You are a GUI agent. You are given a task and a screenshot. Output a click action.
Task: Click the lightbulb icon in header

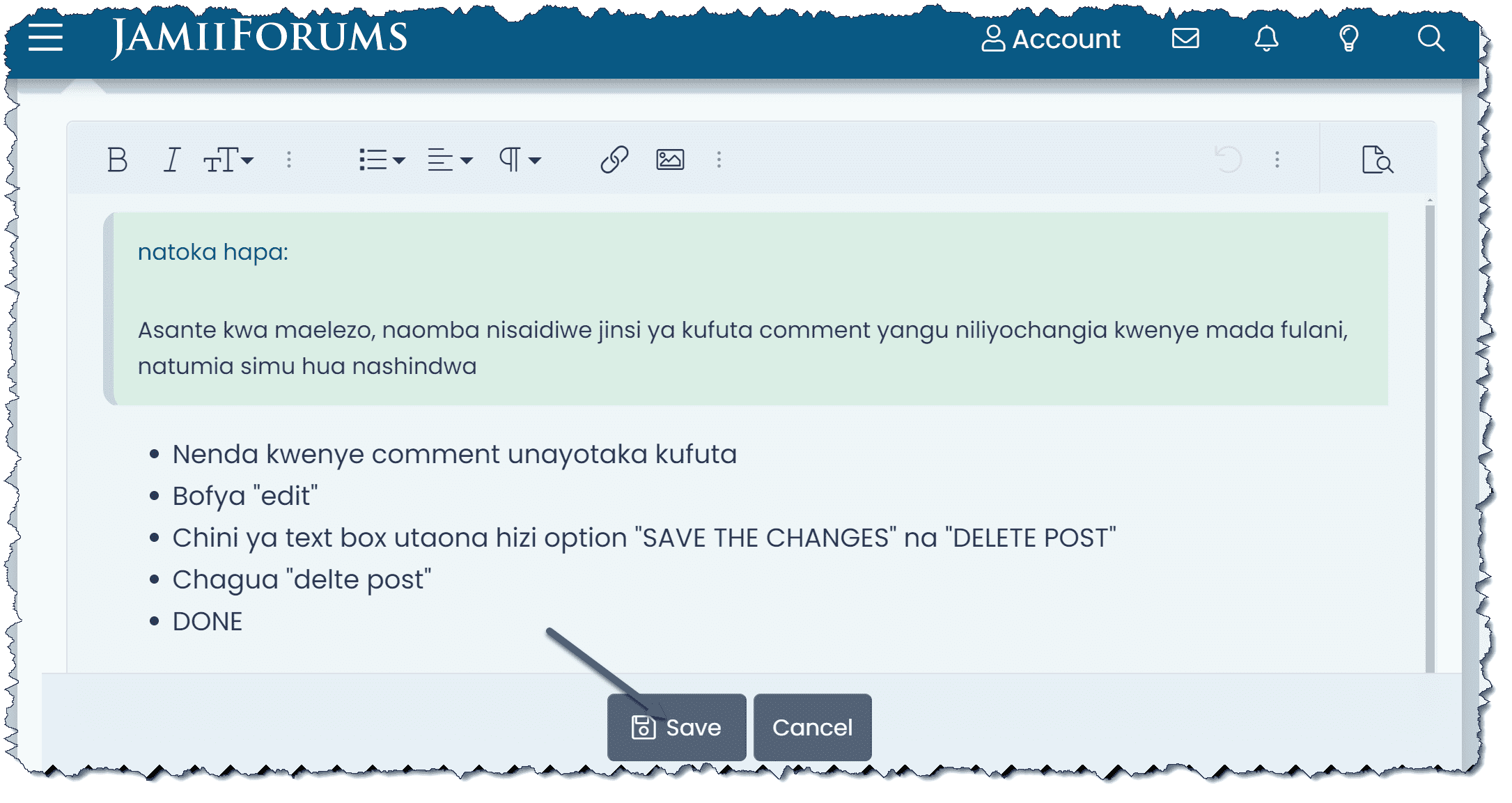tap(1349, 38)
